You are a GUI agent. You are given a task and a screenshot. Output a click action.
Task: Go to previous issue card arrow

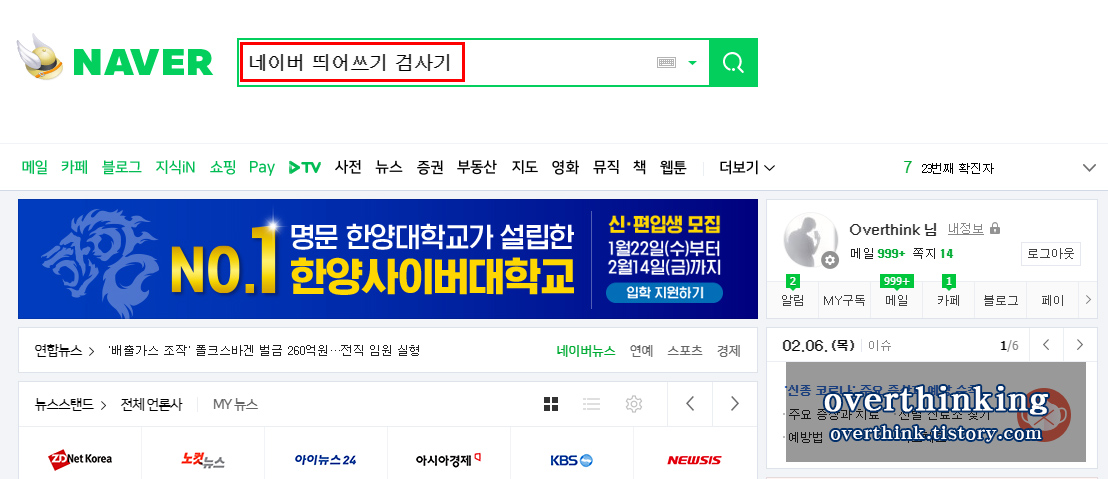point(1047,345)
